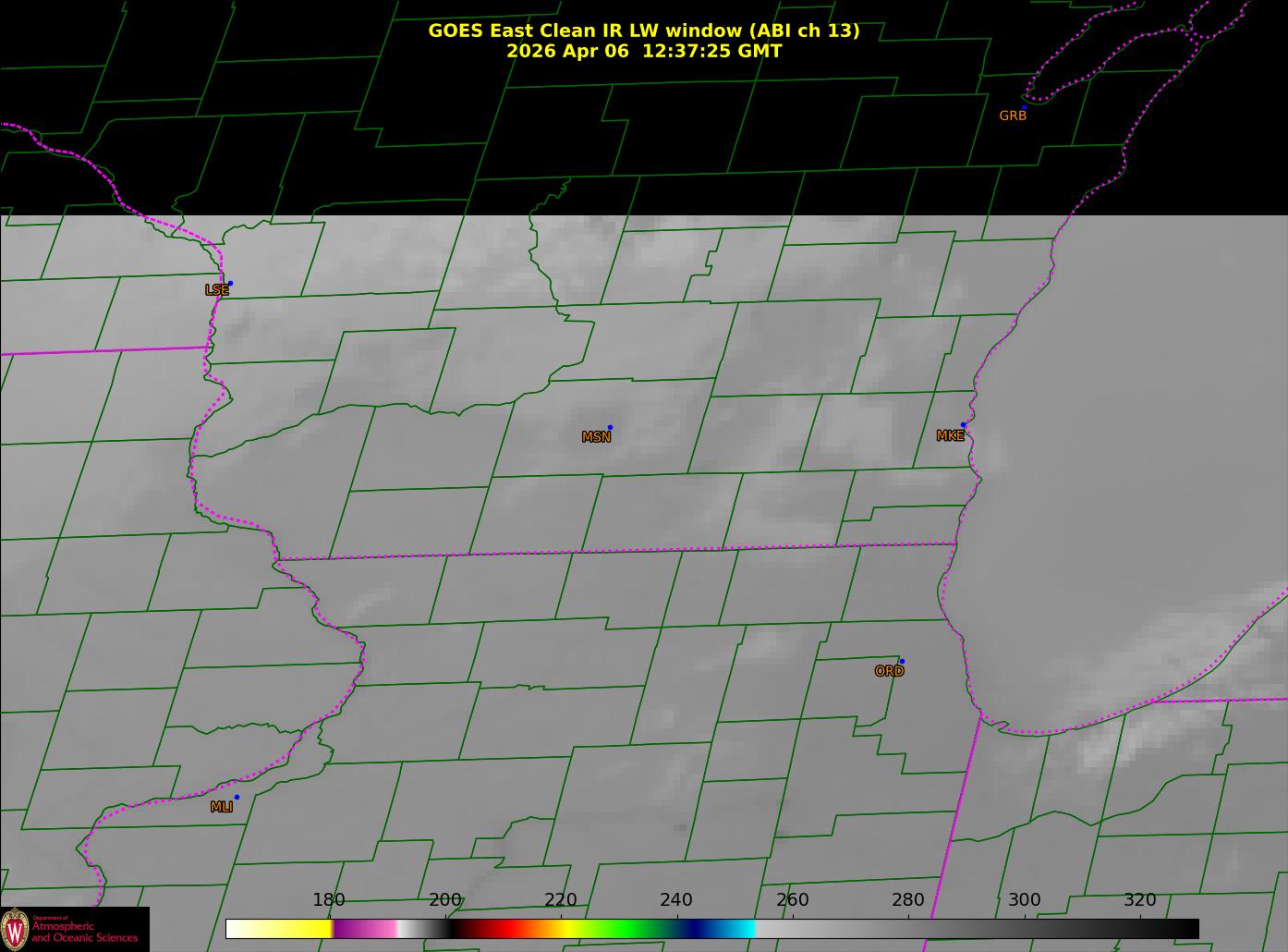
Task: Click the Atmospheric and Oceanic Sciences text
Action: pos(84,932)
